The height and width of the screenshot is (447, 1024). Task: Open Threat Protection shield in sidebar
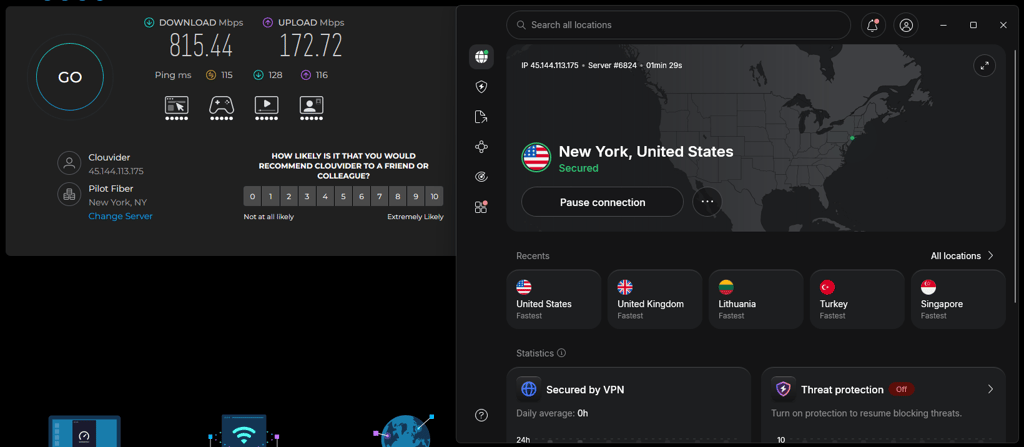481,87
